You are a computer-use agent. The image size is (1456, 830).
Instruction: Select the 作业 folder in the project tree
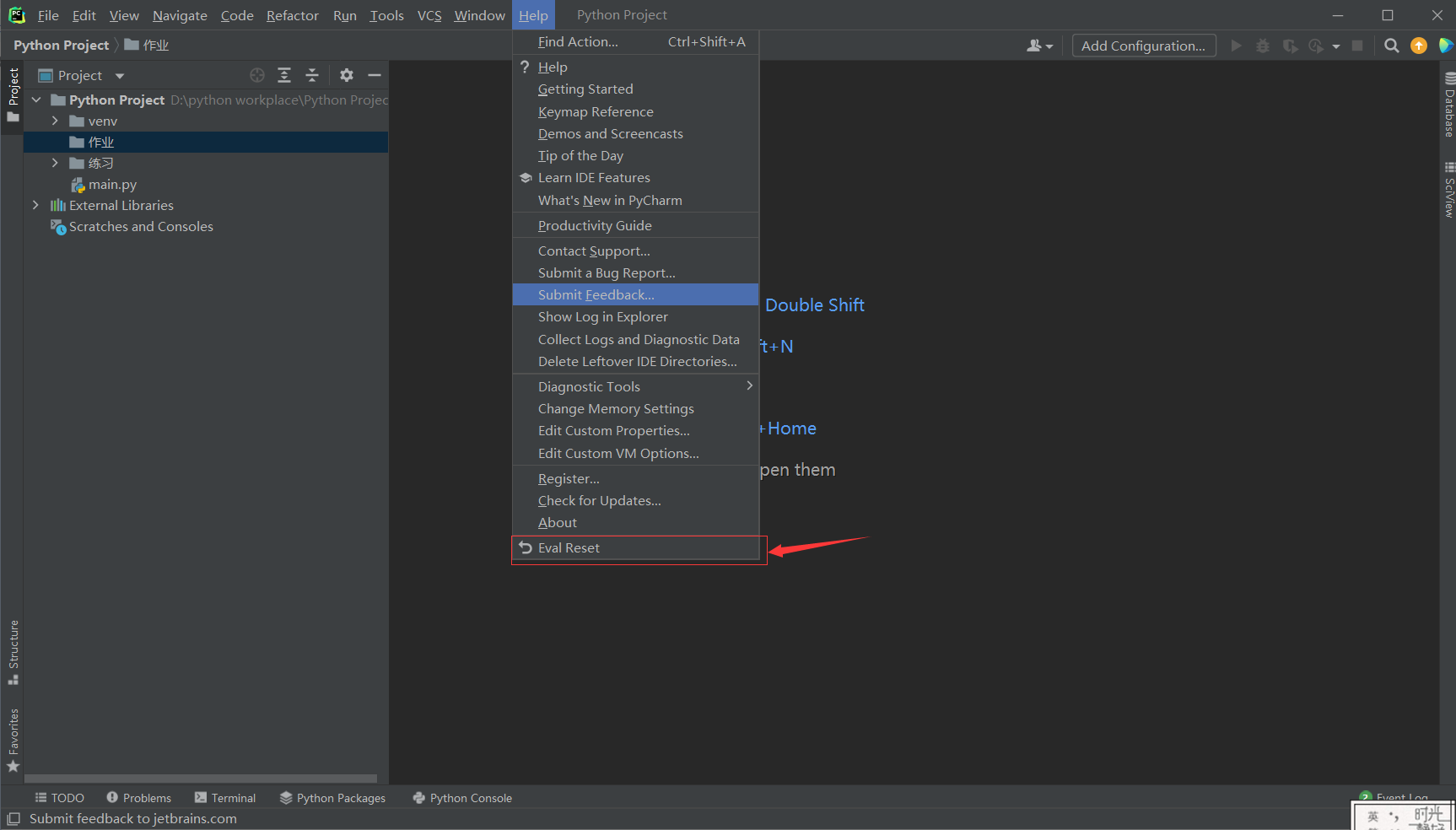[206, 142]
